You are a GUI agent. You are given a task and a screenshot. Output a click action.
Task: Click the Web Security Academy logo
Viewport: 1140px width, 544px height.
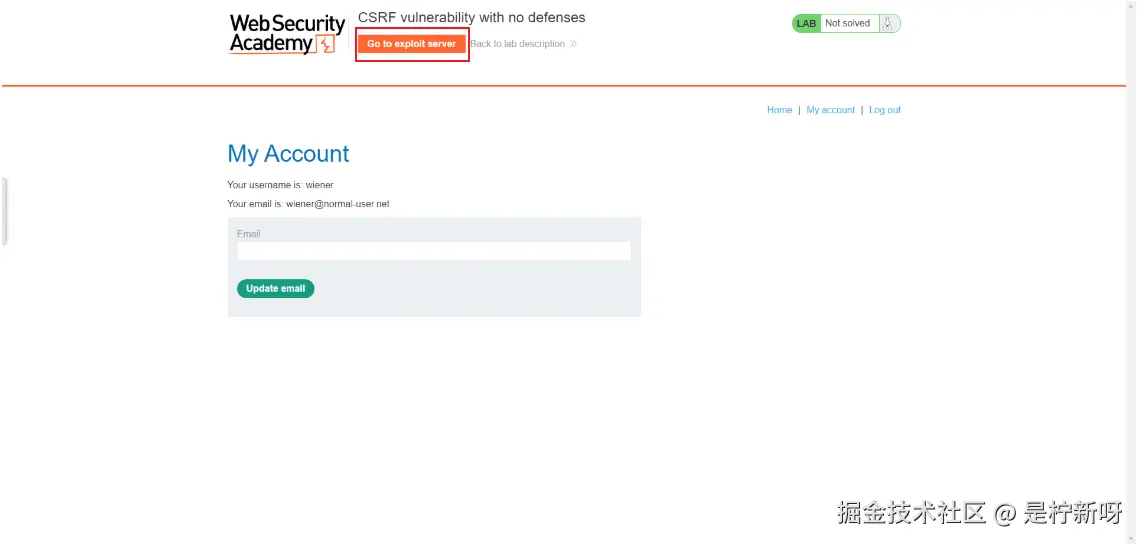[x=287, y=33]
